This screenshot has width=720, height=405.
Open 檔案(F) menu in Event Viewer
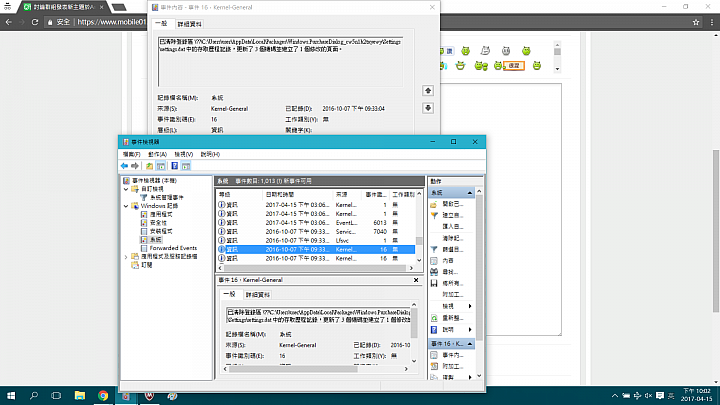[131, 154]
